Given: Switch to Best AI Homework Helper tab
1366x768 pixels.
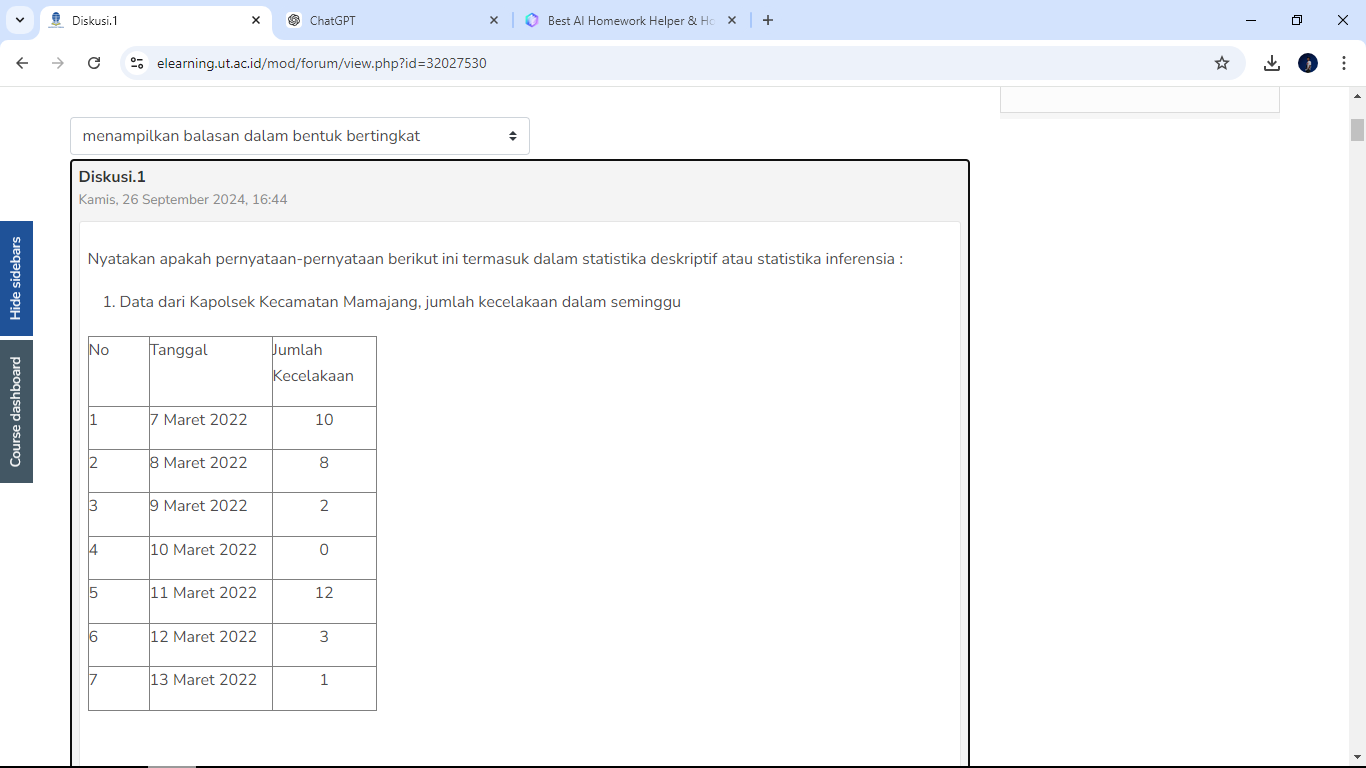Looking at the screenshot, I should pyautogui.click(x=631, y=20).
